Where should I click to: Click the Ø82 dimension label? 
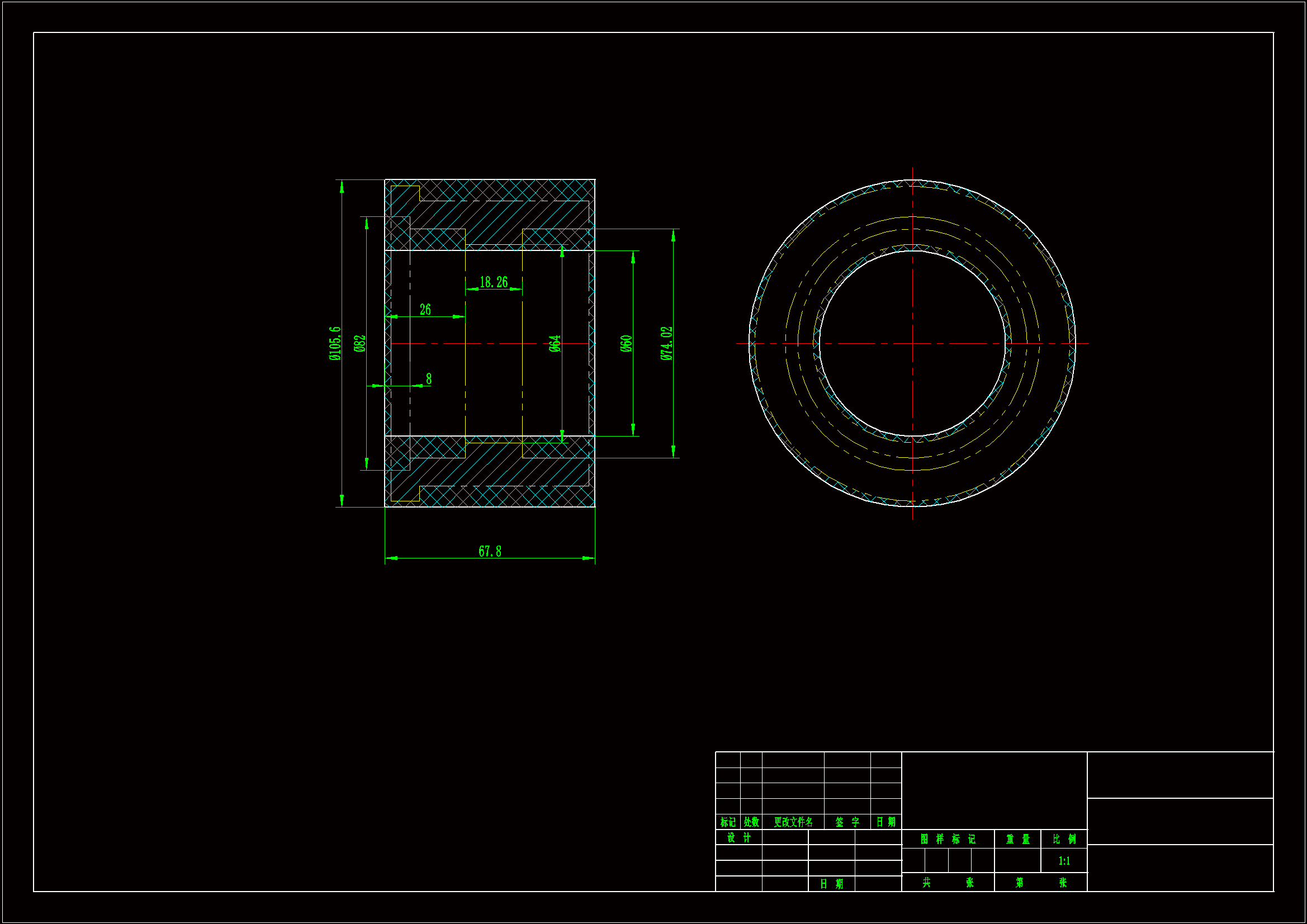tap(359, 343)
